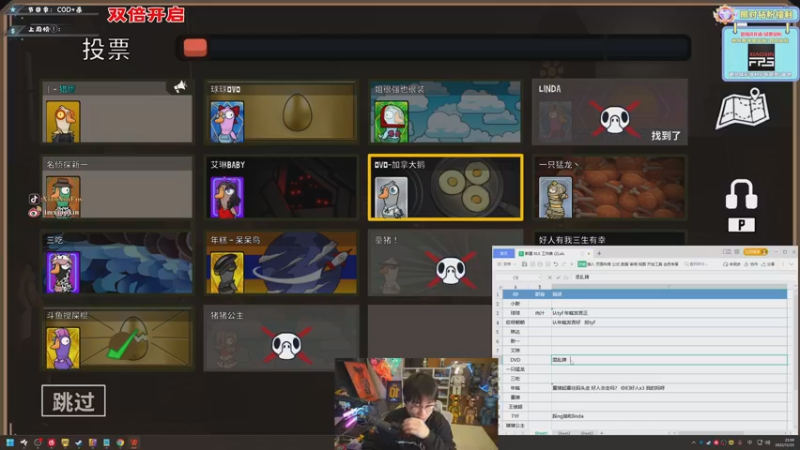Click the formula bar cancel X icon

click(x=549, y=277)
